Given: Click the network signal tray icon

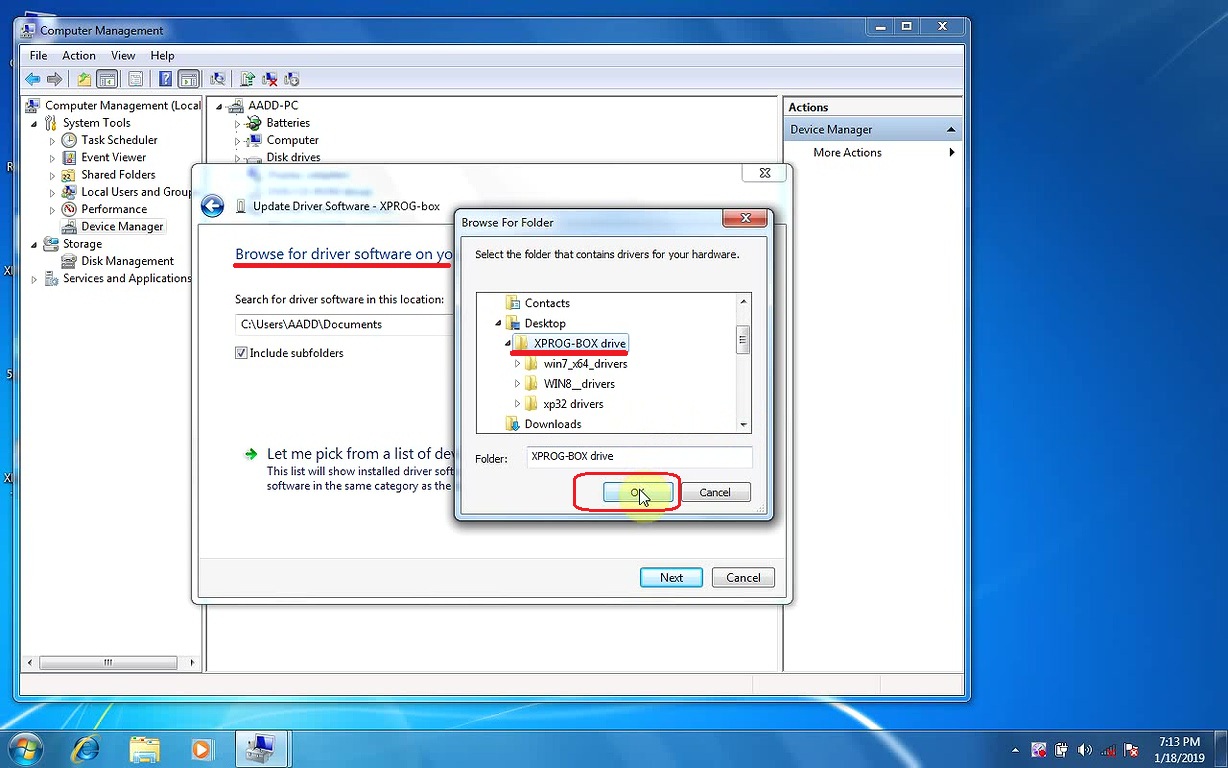Looking at the screenshot, I should 1108,749.
